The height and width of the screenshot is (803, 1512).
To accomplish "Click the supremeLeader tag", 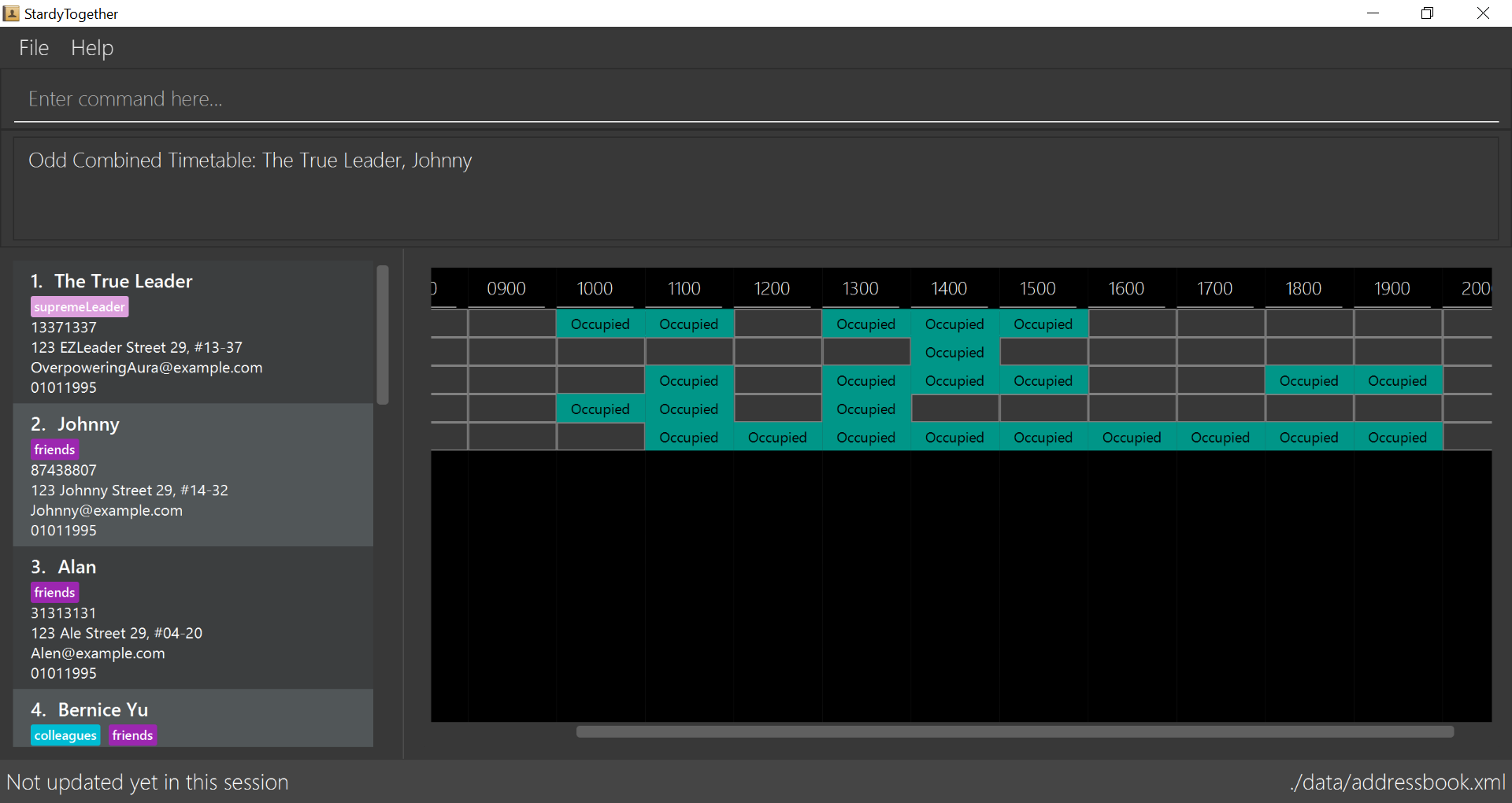I will pyautogui.click(x=80, y=307).
